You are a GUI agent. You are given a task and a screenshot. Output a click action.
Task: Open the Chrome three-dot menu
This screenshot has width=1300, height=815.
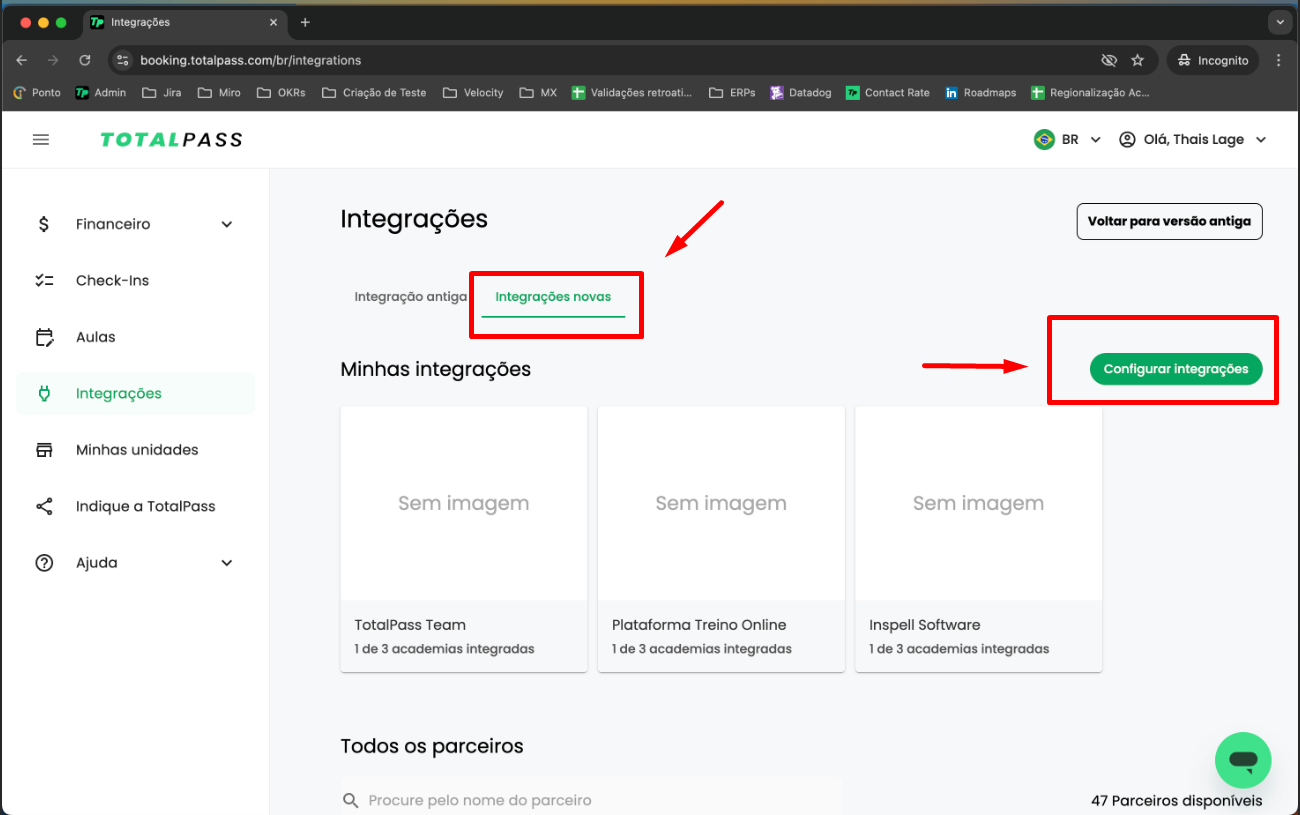click(x=1278, y=60)
